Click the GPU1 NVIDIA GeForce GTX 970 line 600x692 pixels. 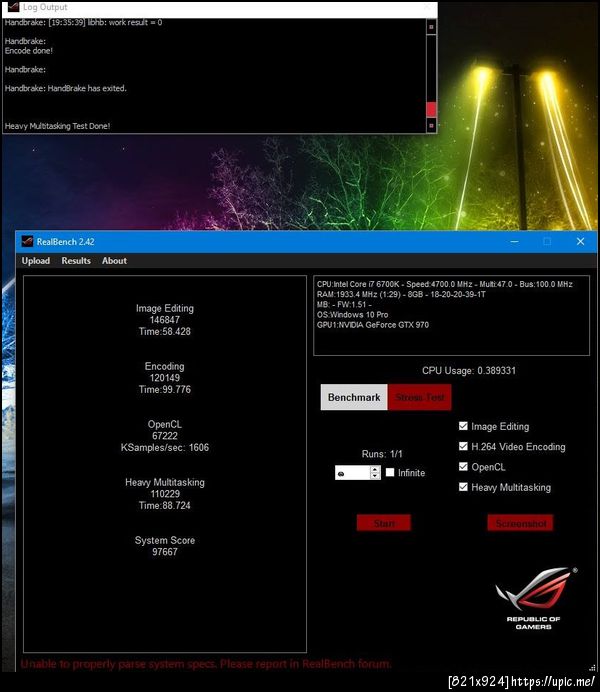373,325
